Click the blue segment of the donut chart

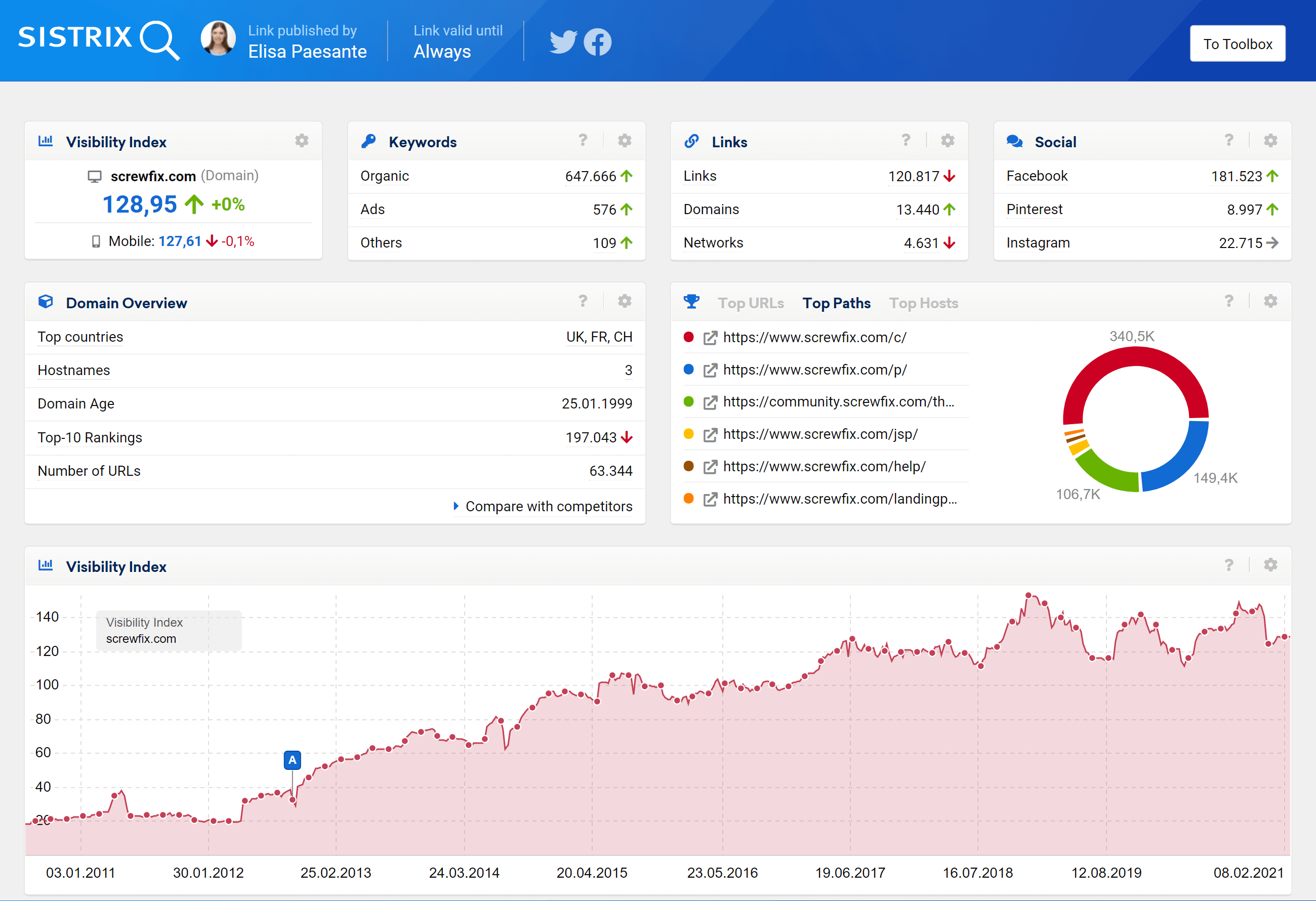click(1182, 464)
